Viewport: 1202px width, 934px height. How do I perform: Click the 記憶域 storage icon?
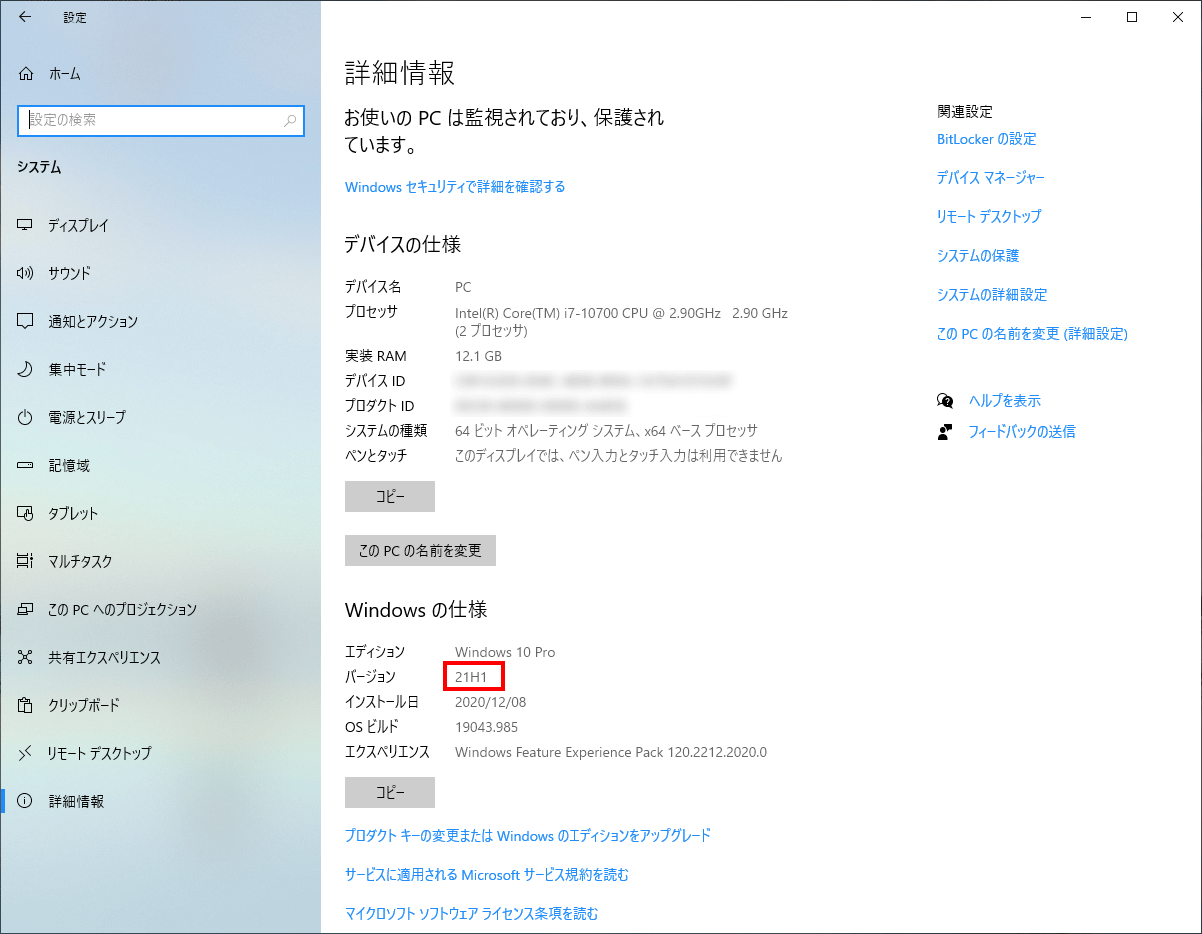(x=26, y=465)
